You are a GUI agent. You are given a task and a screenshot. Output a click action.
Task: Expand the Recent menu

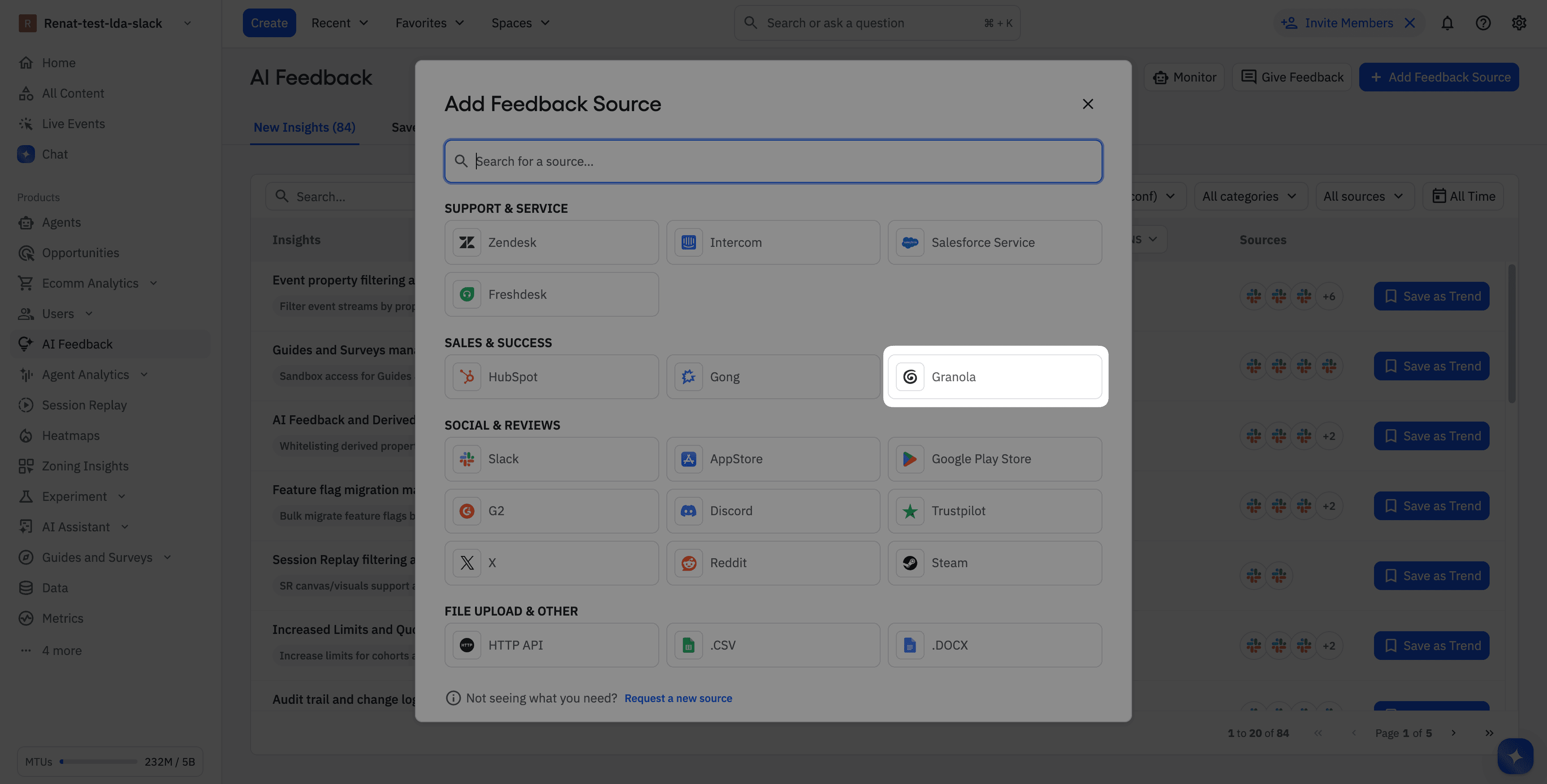click(x=339, y=23)
